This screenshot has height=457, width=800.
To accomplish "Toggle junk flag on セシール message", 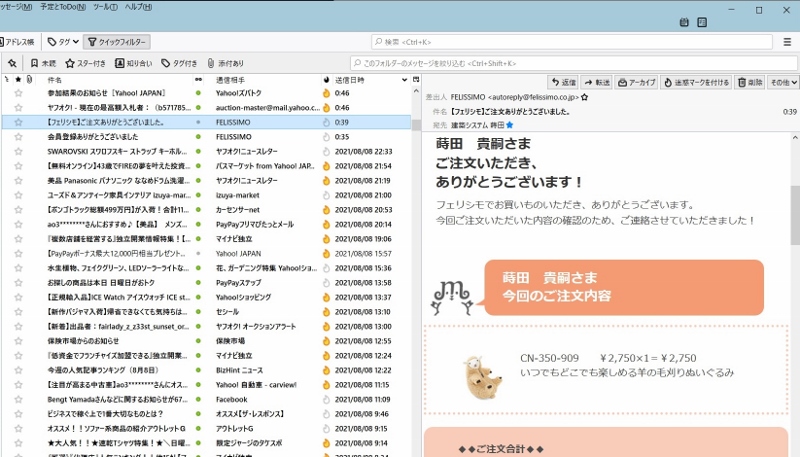I will click(327, 312).
